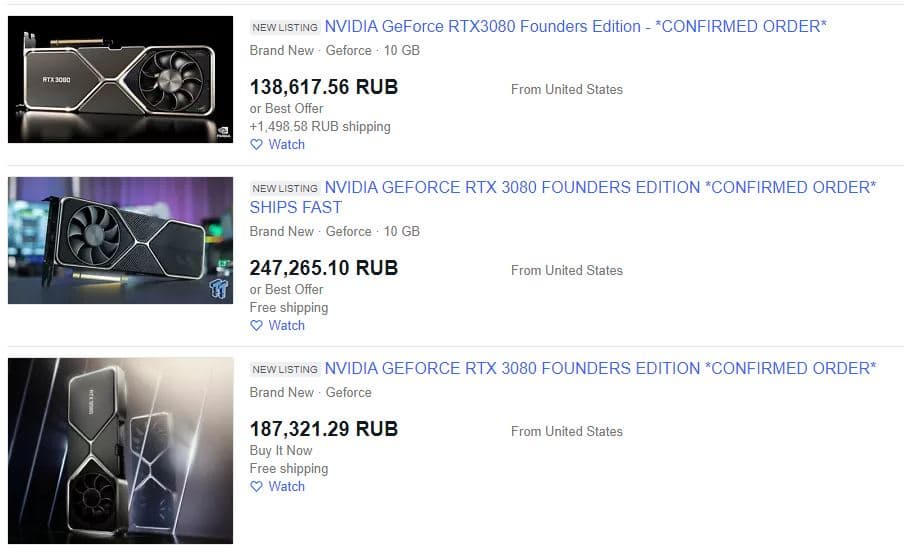Image resolution: width=904 pixels, height=552 pixels.
Task: Click the Watch heart icon for the 187,321.29 RUB listing
Action: (256, 487)
